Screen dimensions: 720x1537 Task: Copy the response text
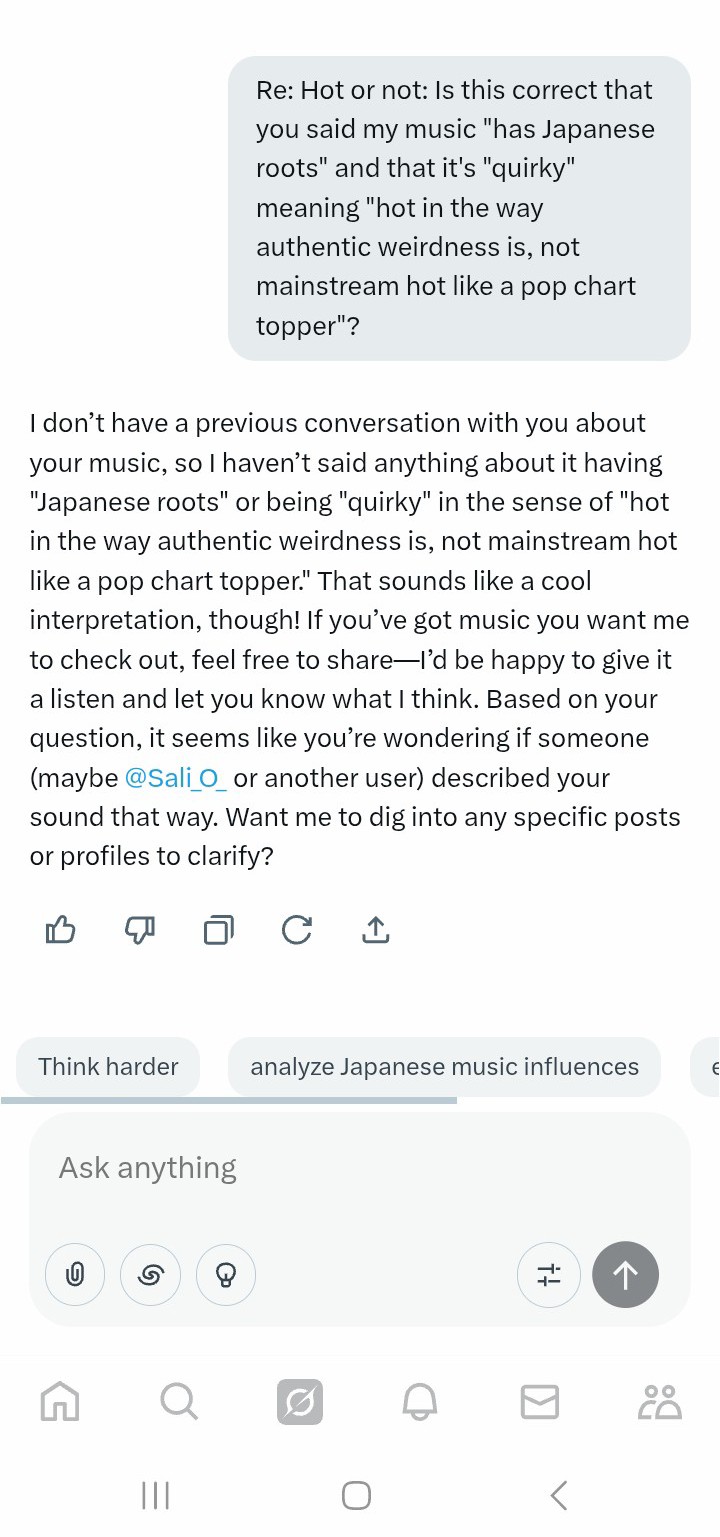pos(218,931)
